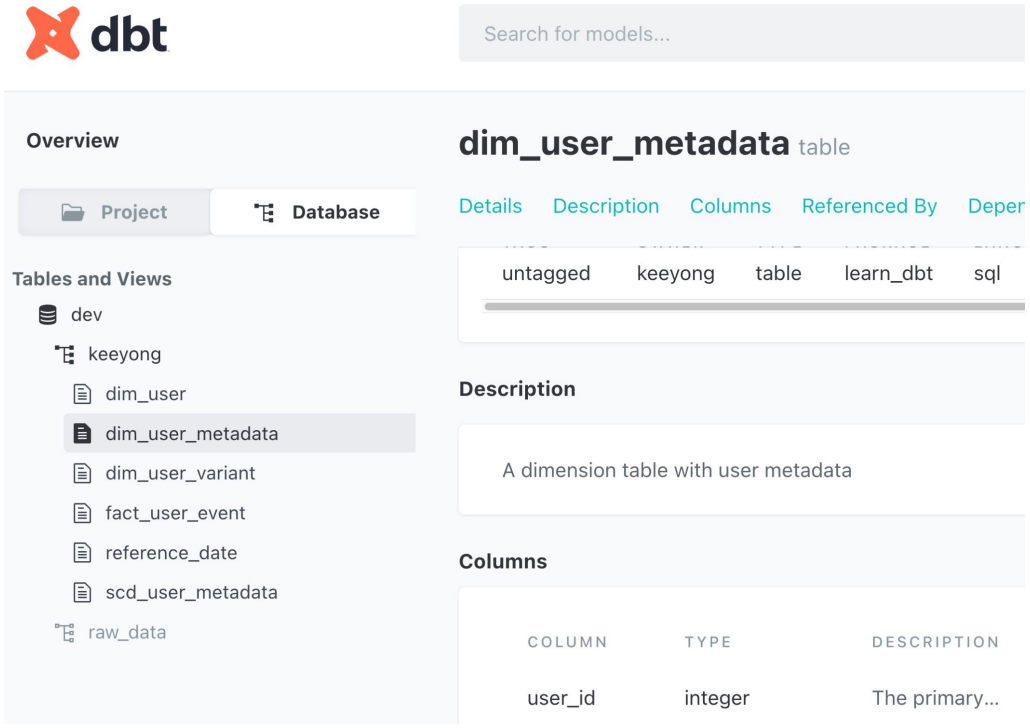
Task: Click the dim_user_variant document icon
Action: 84,473
